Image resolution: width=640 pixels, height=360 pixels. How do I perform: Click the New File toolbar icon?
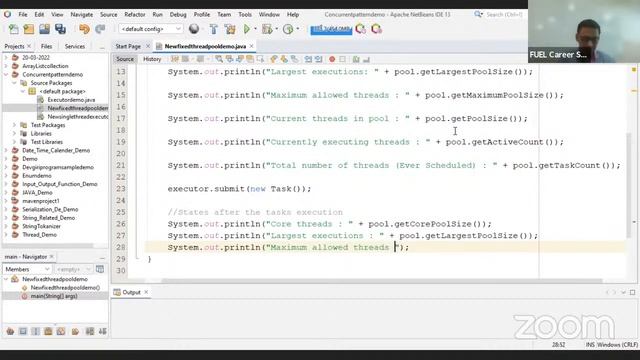[x=13, y=29]
